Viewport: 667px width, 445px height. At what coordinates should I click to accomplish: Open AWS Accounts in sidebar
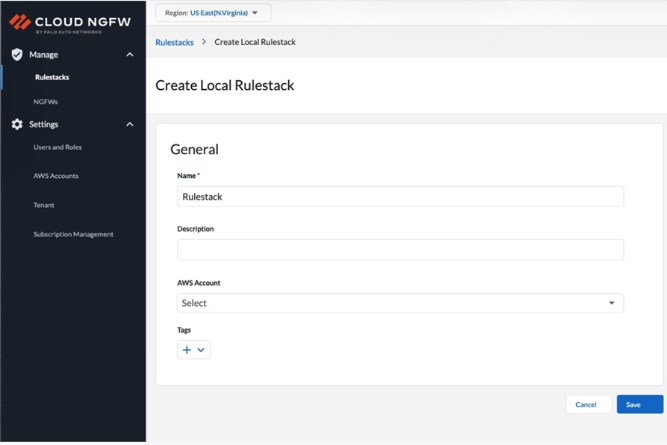click(56, 176)
